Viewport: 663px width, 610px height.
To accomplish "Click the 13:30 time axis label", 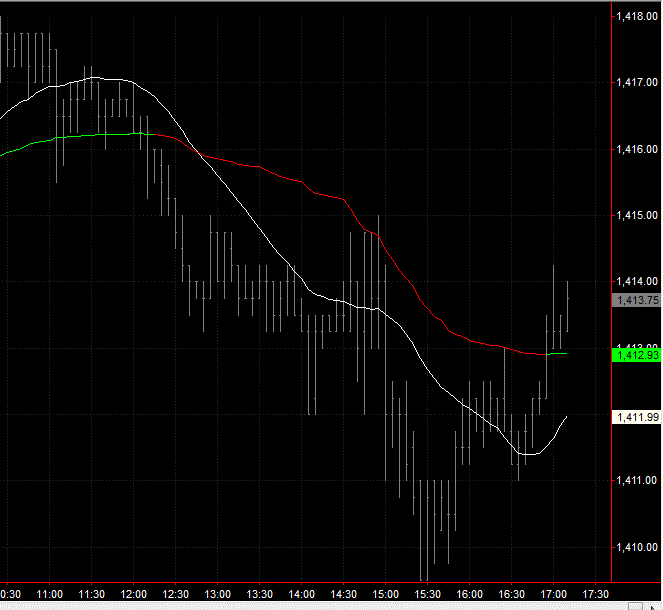I will click(x=260, y=594).
